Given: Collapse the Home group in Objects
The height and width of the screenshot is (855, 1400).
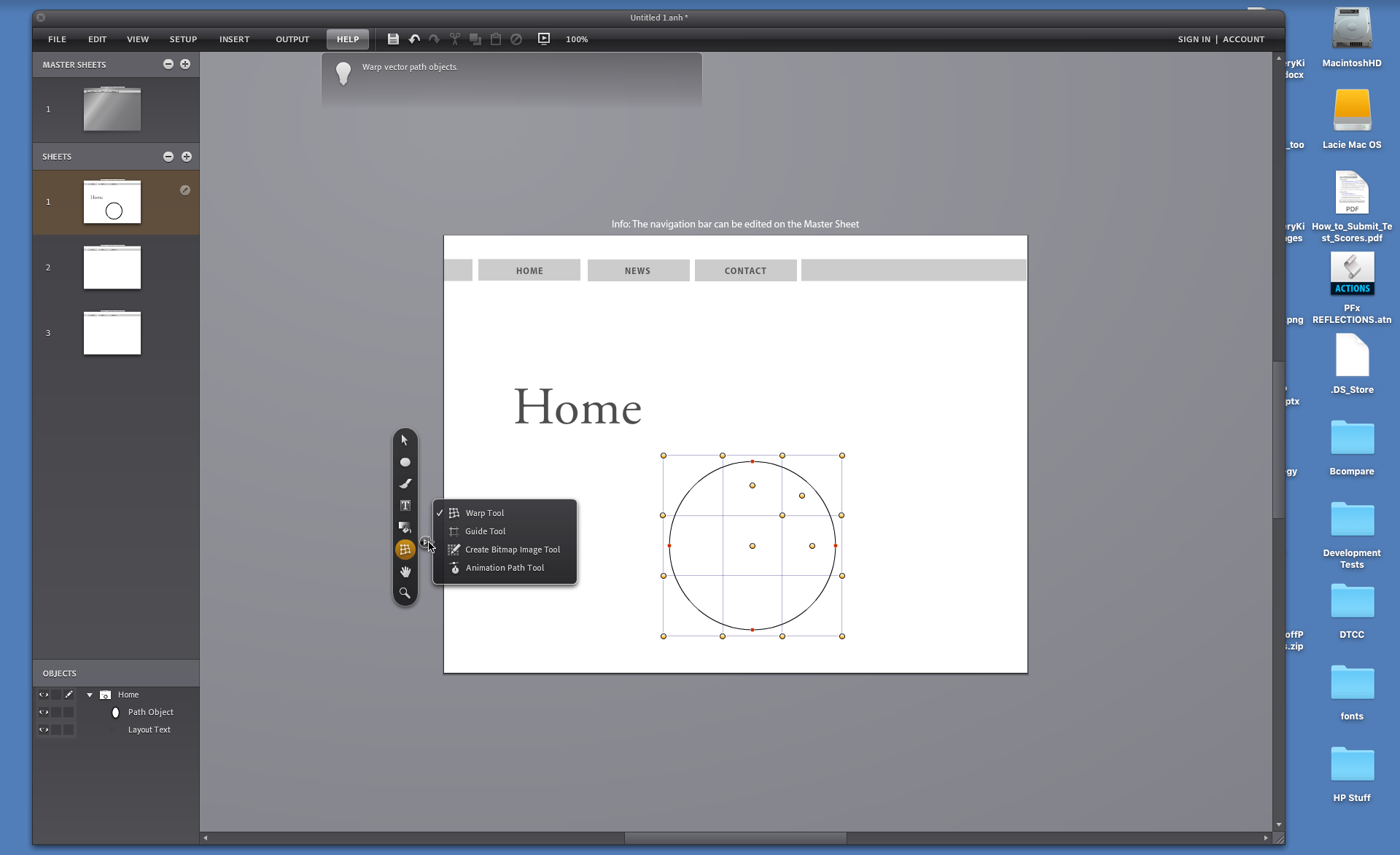Looking at the screenshot, I should (90, 695).
